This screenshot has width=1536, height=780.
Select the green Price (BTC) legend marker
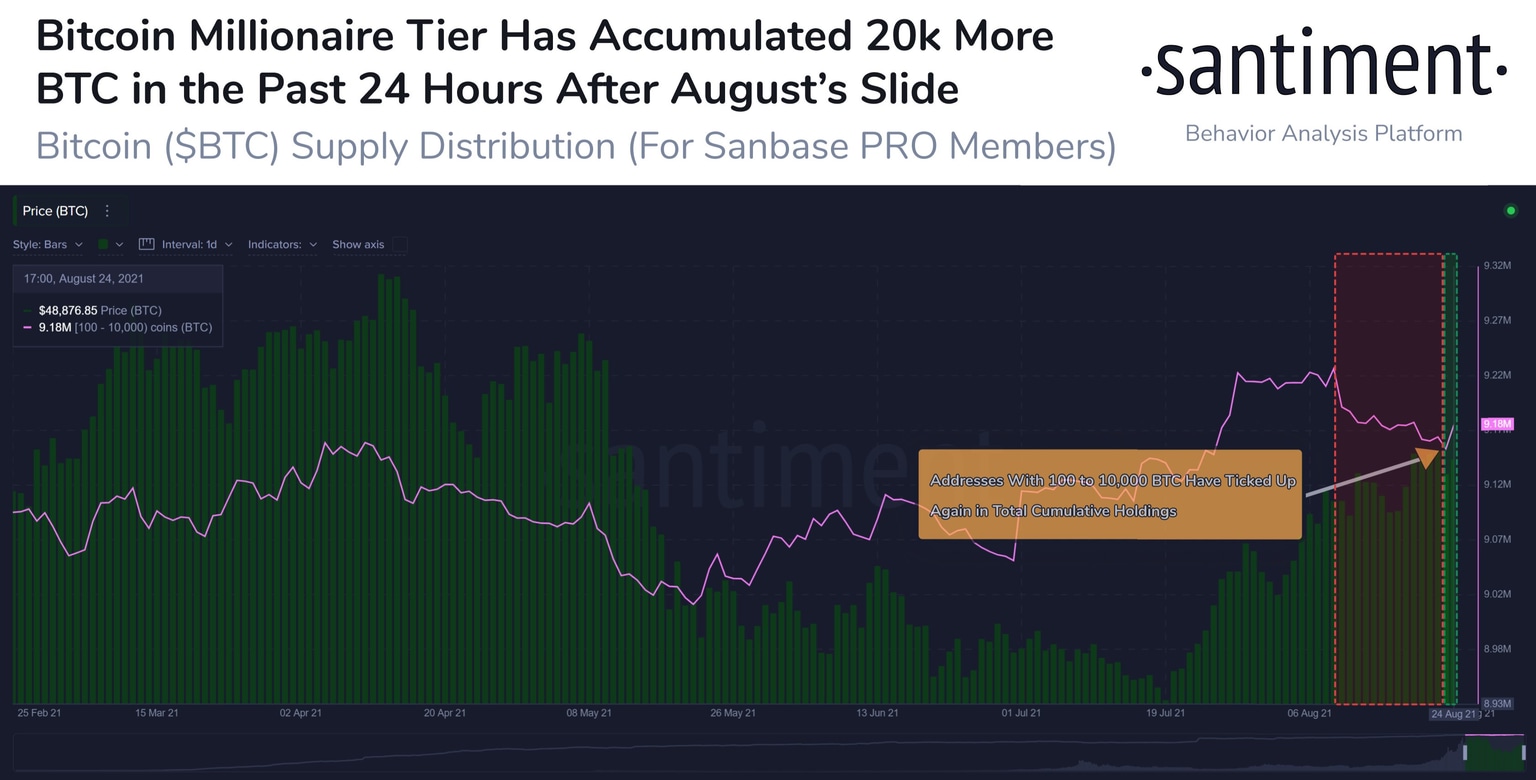[x=26, y=310]
